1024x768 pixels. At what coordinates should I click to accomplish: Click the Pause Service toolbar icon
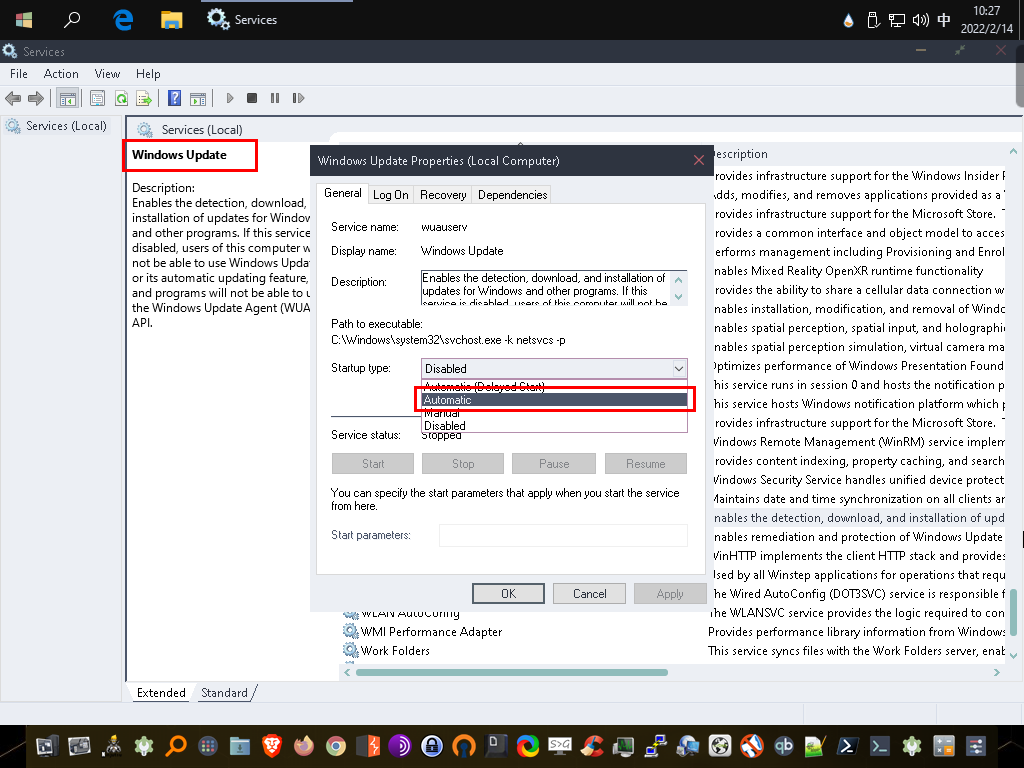[x=275, y=98]
